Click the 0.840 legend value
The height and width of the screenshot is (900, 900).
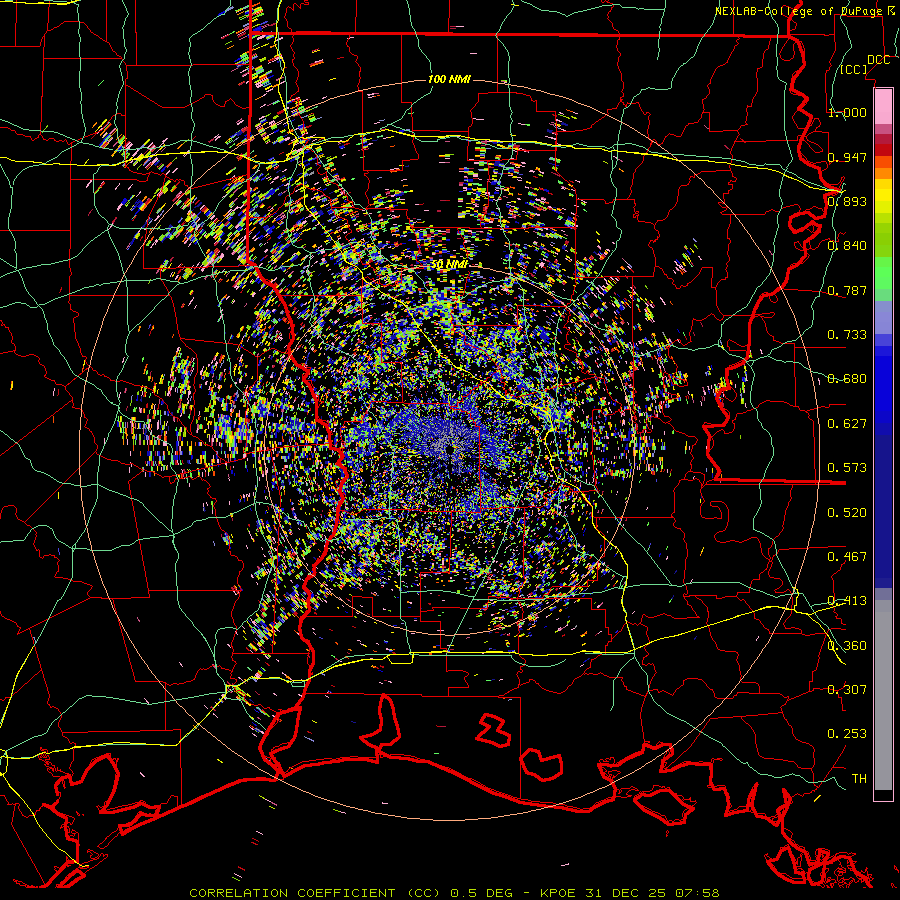[847, 246]
